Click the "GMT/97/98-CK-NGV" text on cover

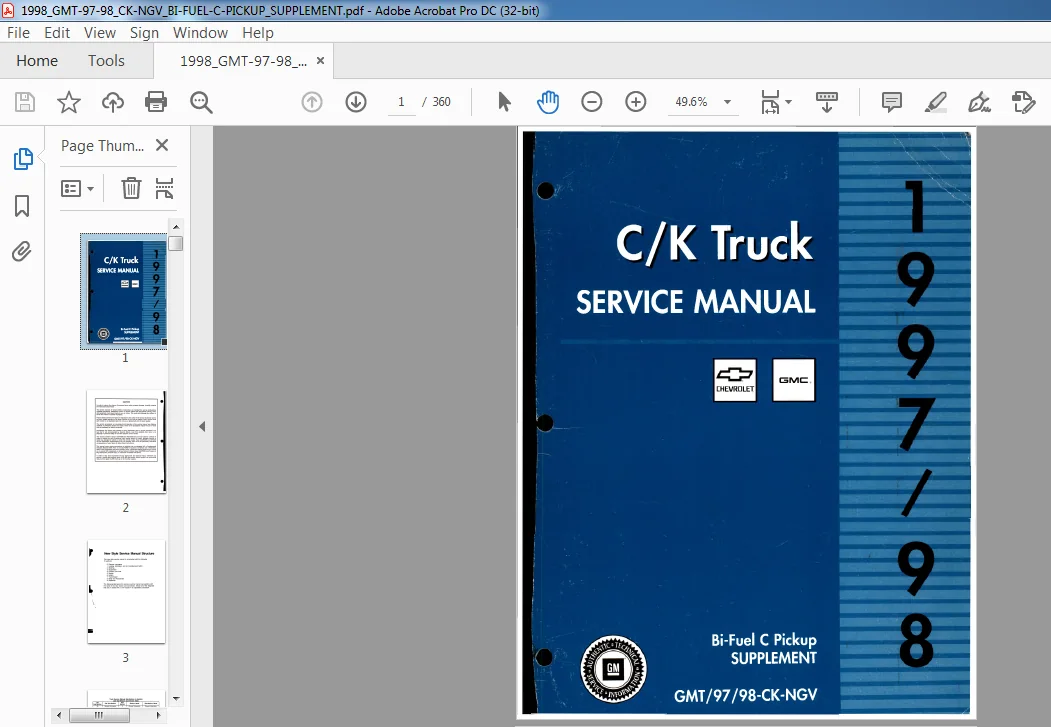pos(745,696)
